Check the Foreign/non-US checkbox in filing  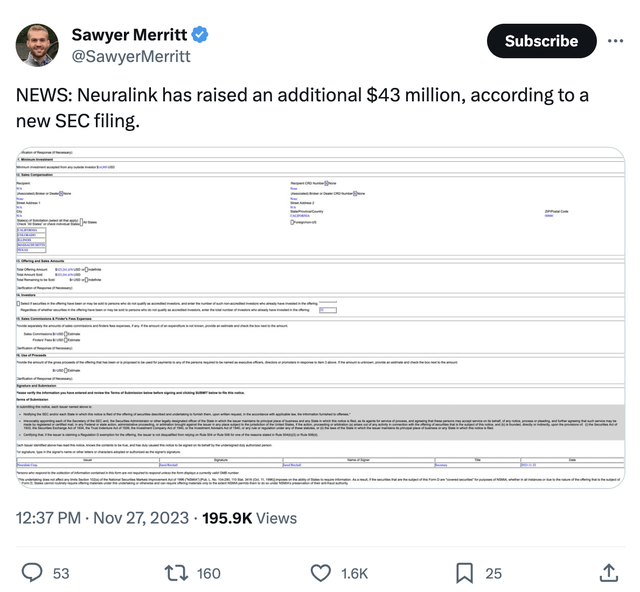coord(293,222)
